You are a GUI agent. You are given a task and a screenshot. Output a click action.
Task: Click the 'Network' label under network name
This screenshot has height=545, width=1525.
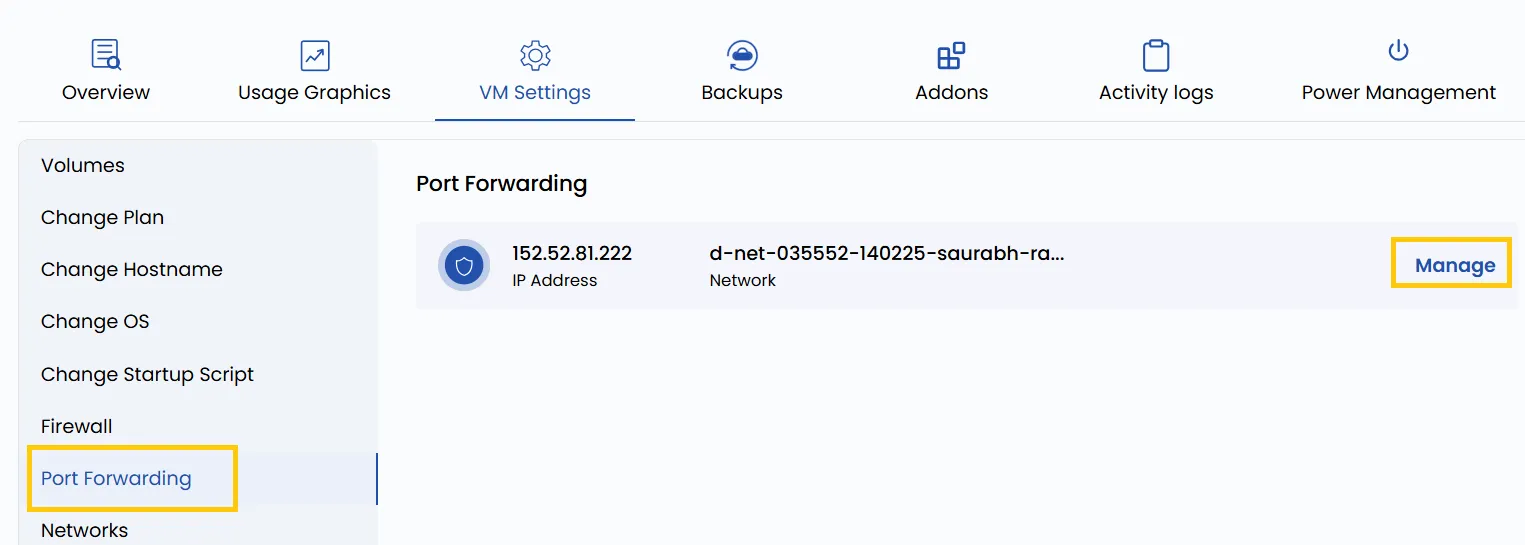(x=743, y=281)
